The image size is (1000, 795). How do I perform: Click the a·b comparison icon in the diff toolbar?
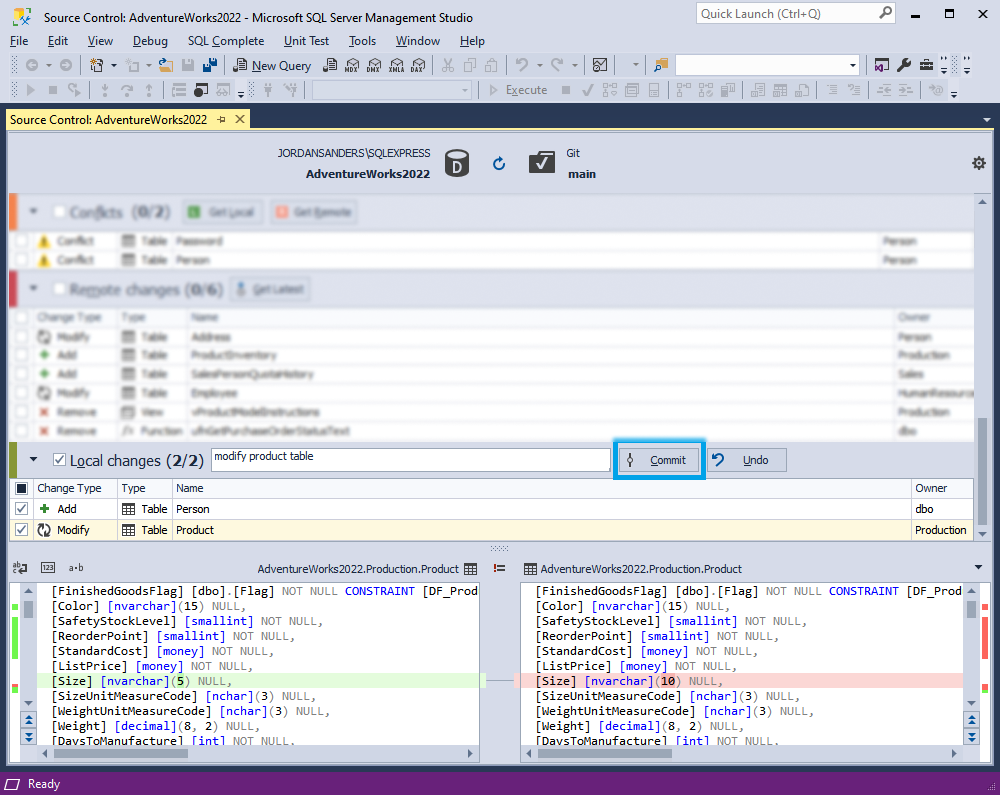coord(76,567)
